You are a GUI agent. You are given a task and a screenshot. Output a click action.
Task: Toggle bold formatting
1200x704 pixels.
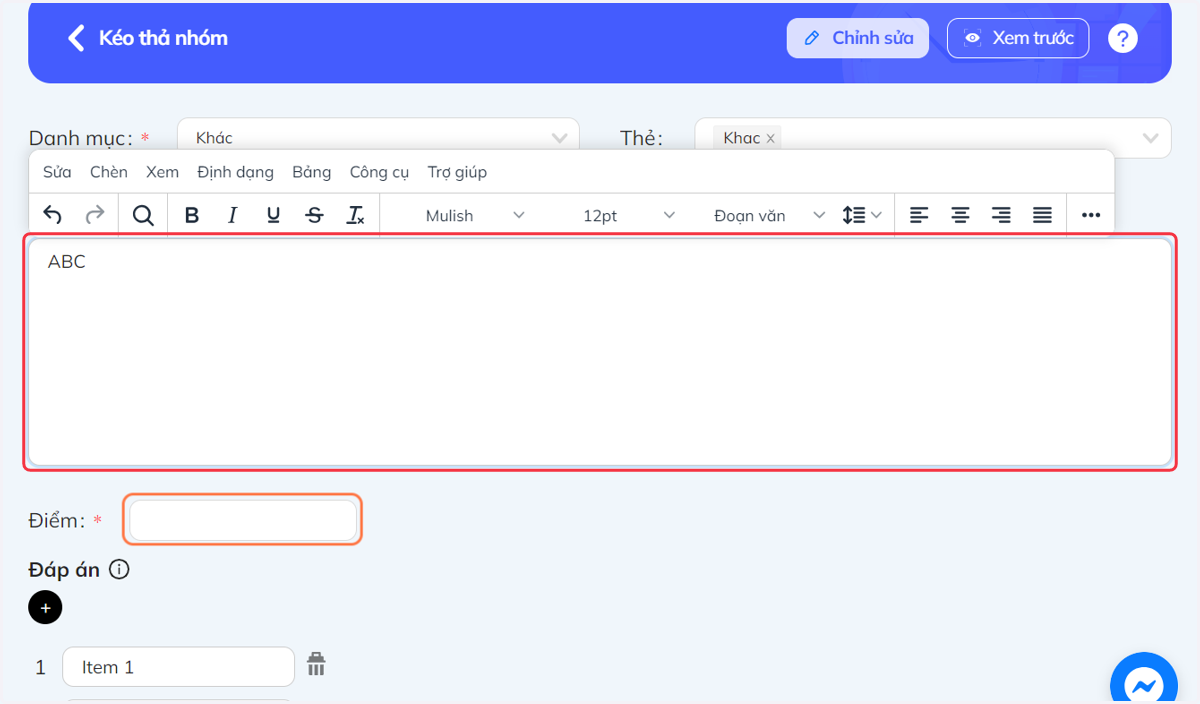192,215
